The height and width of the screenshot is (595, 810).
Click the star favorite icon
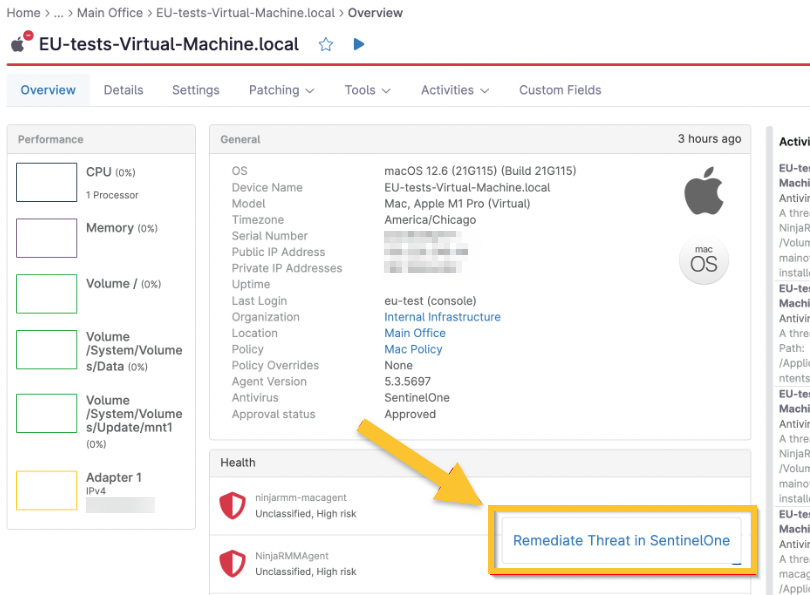pyautogui.click(x=325, y=44)
